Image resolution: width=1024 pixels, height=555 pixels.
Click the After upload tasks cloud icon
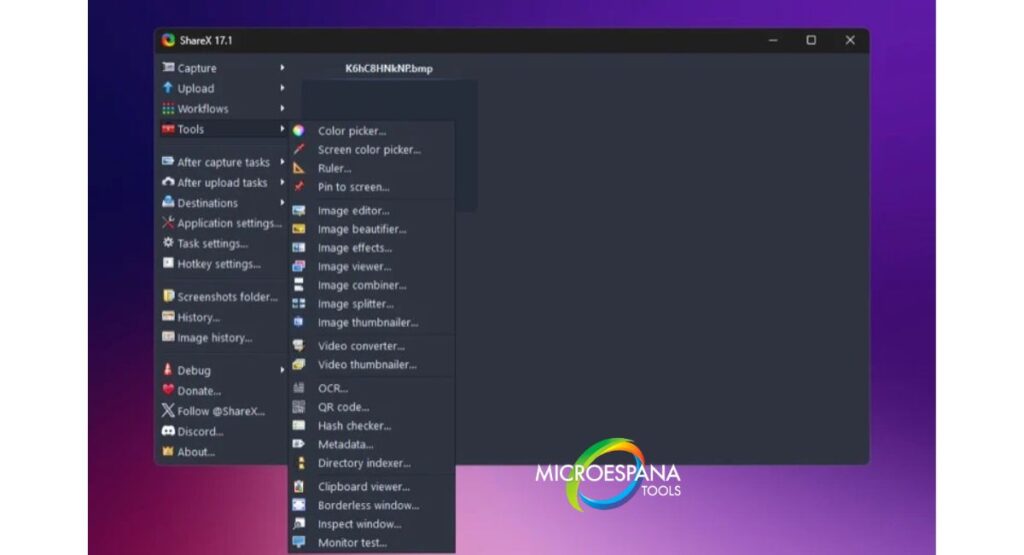tap(168, 182)
